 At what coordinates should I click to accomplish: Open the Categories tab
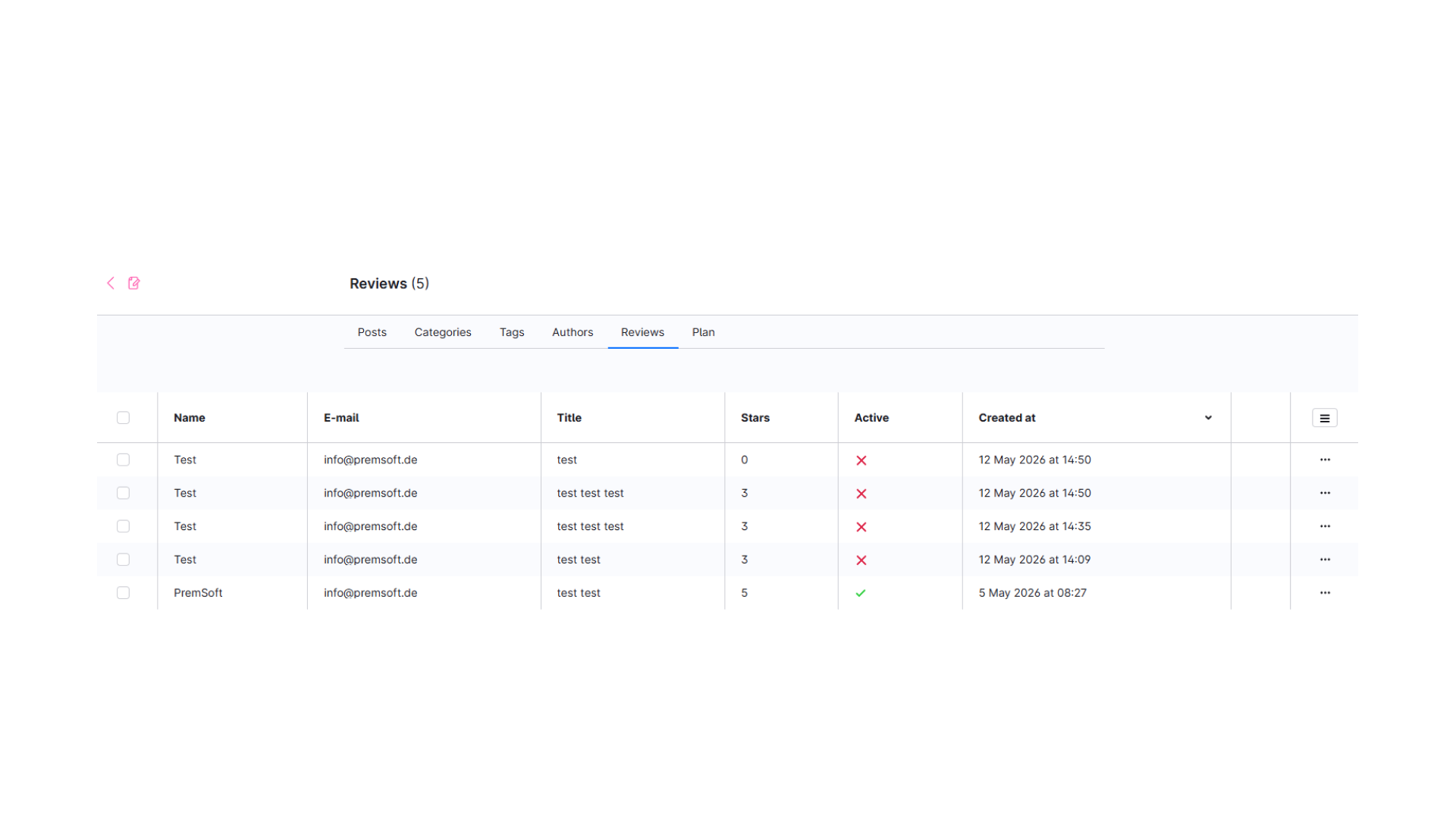click(x=443, y=332)
